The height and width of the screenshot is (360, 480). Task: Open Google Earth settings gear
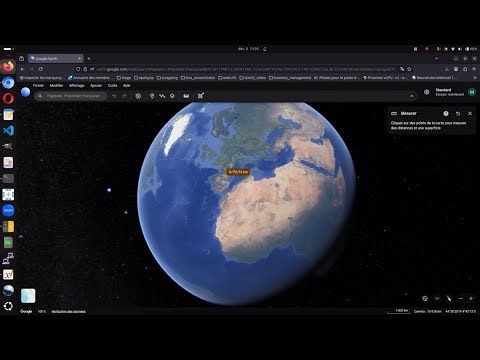point(427,92)
